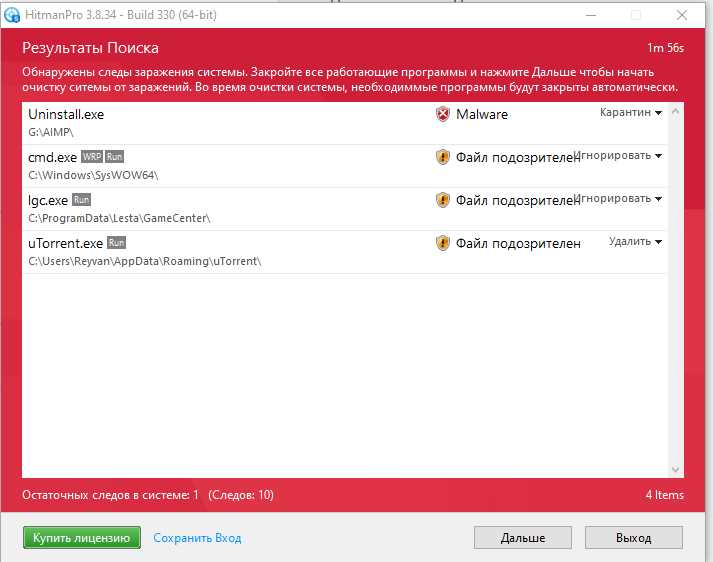This screenshot has width=713, height=562.
Task: Click the Остаточных следов в системе status text
Action: pyautogui.click(x=110, y=495)
